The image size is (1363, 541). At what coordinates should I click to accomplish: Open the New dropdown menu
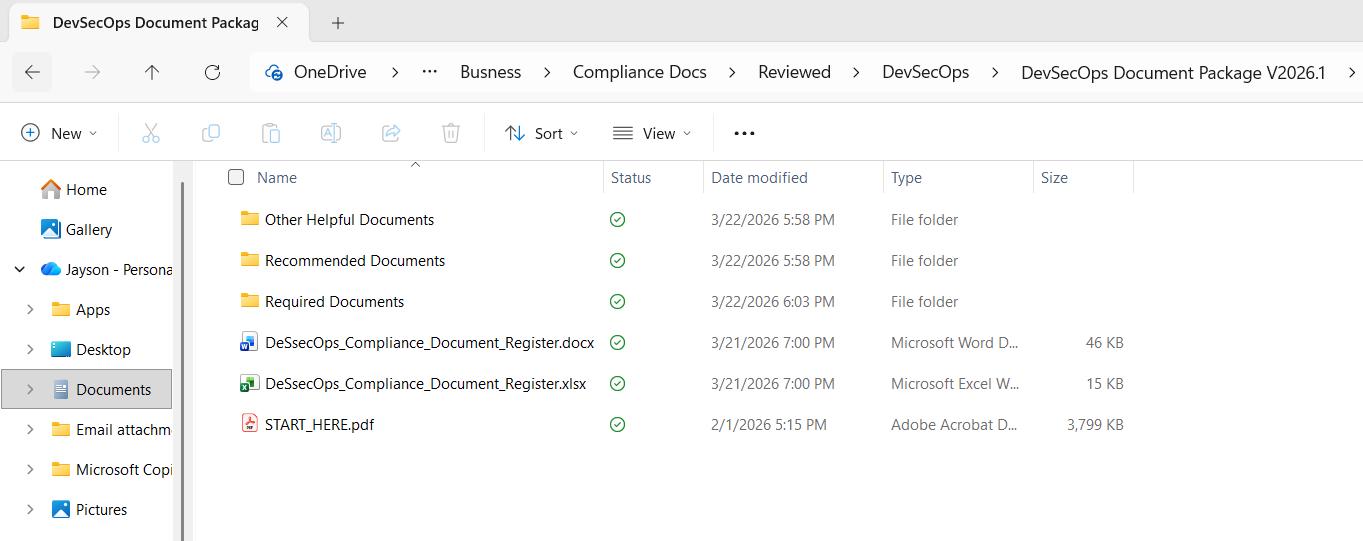tap(59, 133)
